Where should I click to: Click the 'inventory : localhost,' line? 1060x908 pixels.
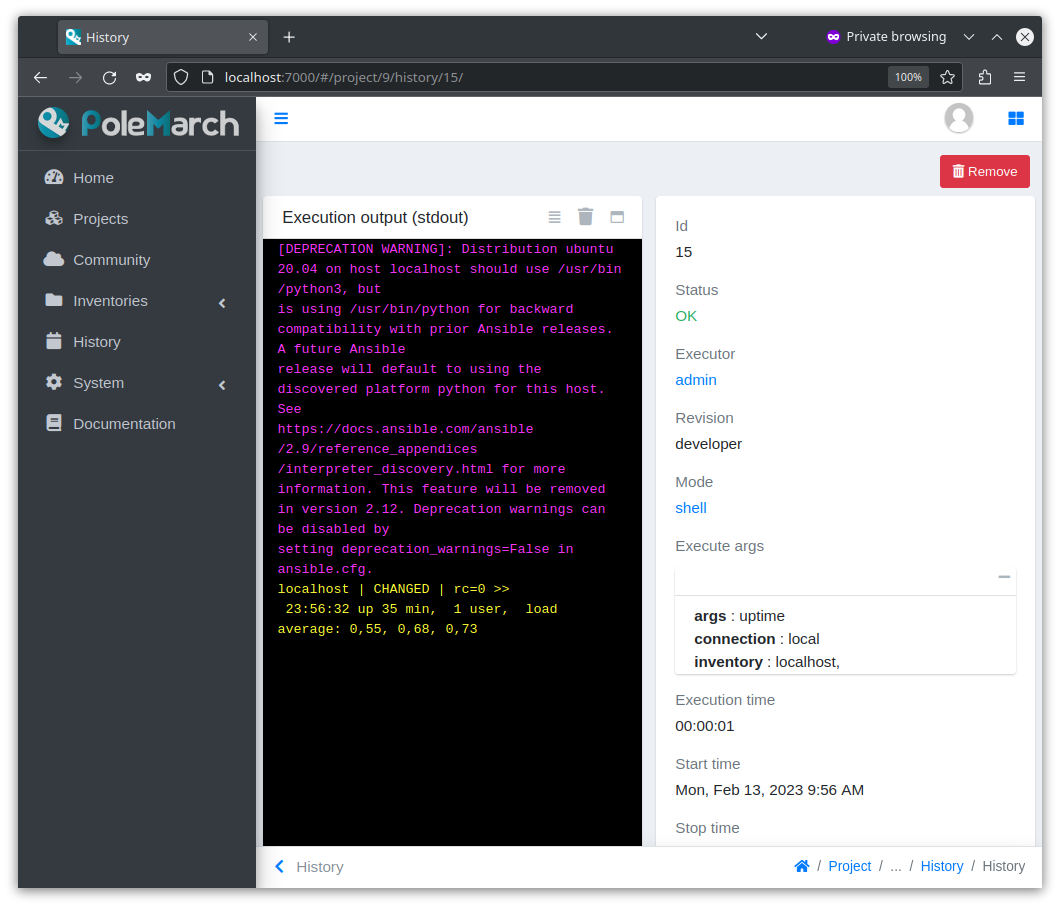[x=767, y=662]
